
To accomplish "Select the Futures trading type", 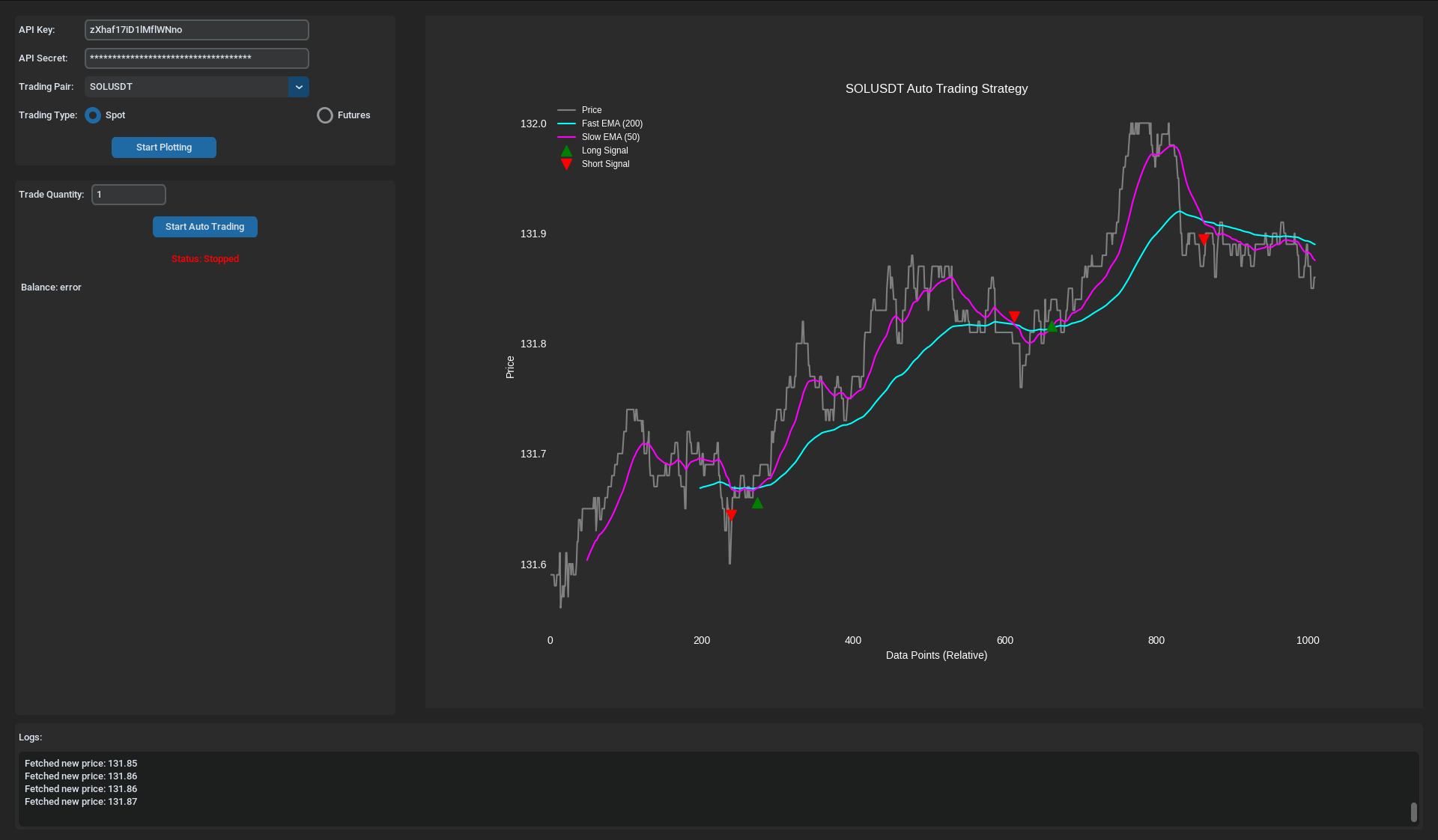I will pyautogui.click(x=325, y=115).
